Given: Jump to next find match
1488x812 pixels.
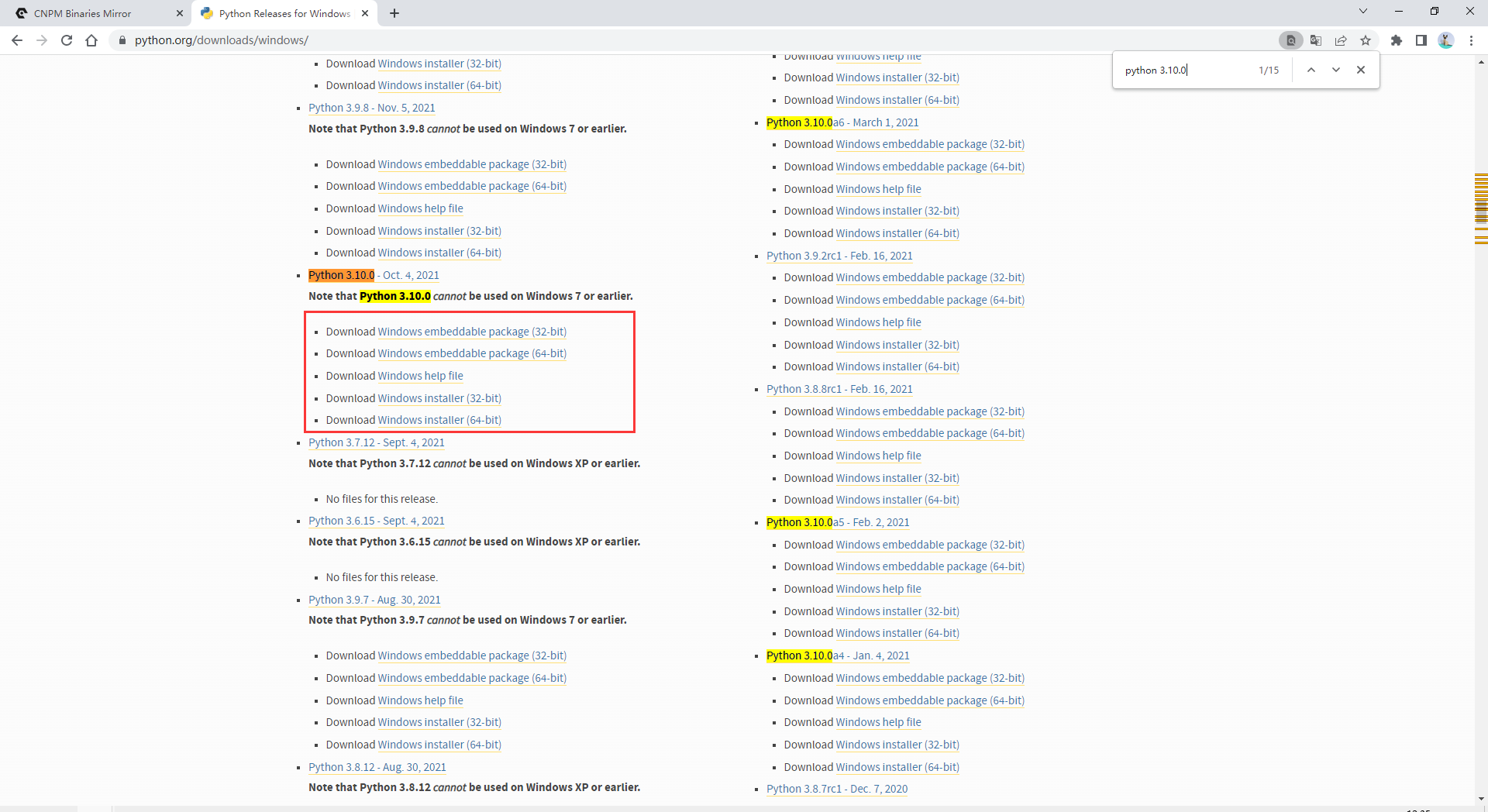Looking at the screenshot, I should 1336,70.
